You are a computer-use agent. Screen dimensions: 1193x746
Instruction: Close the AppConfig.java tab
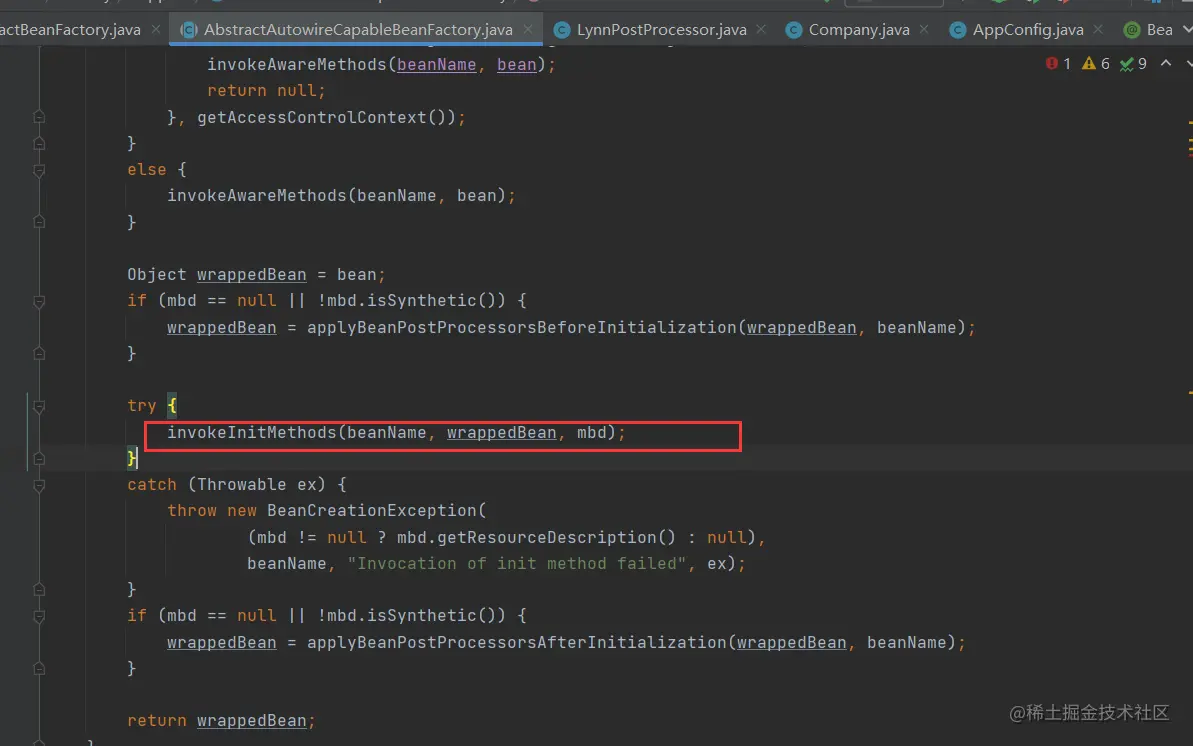[x=1098, y=30]
